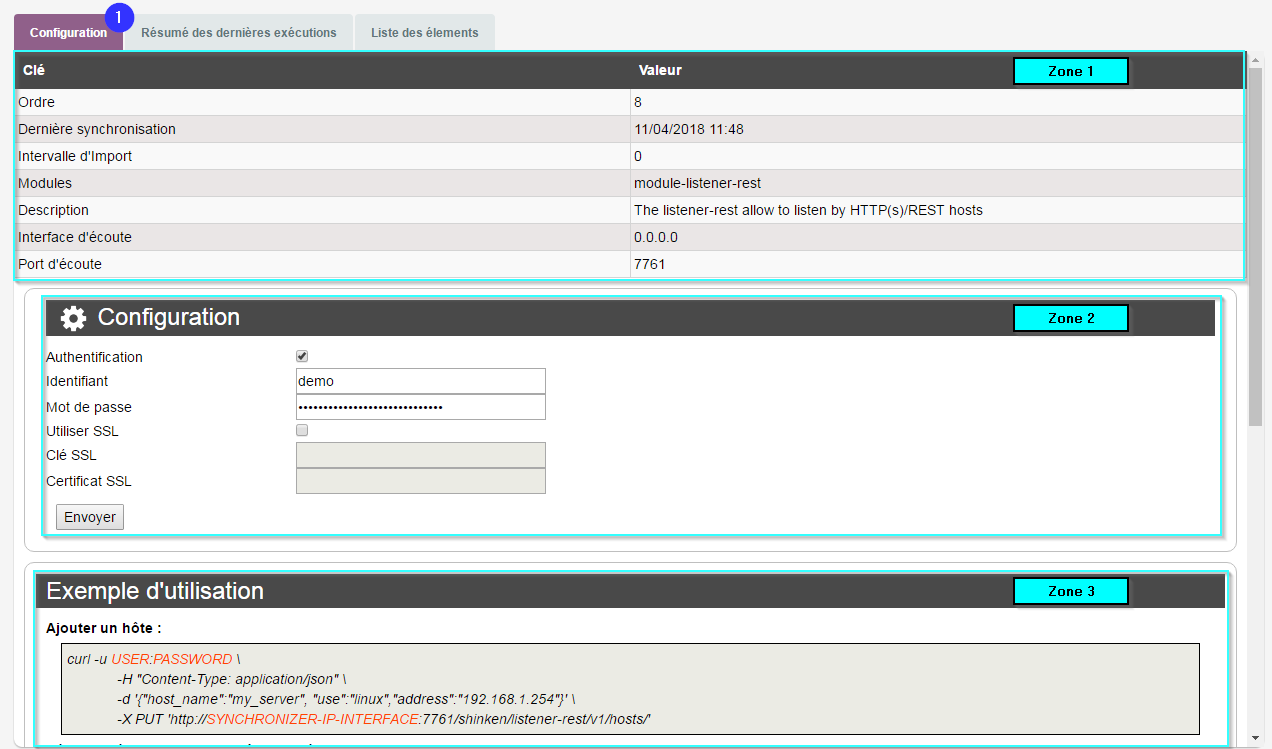Click the gear icon beside Configuration heading
1272x749 pixels.
pyautogui.click(x=73, y=318)
